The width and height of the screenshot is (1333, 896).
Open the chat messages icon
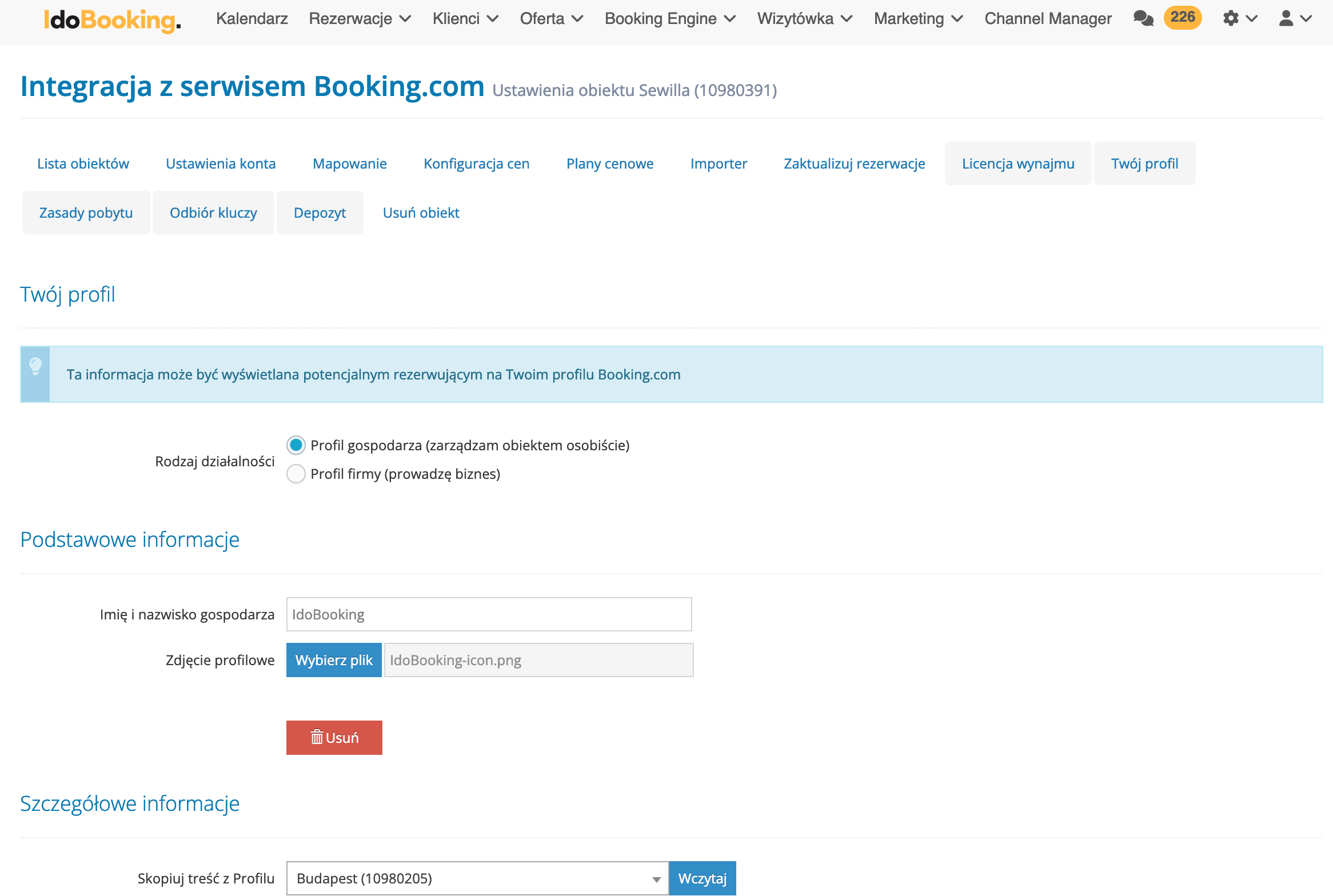coord(1143,18)
